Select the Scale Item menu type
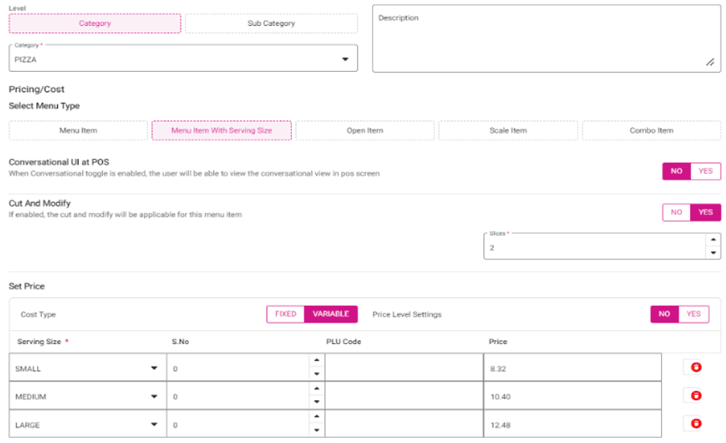726x443 pixels. (508, 131)
